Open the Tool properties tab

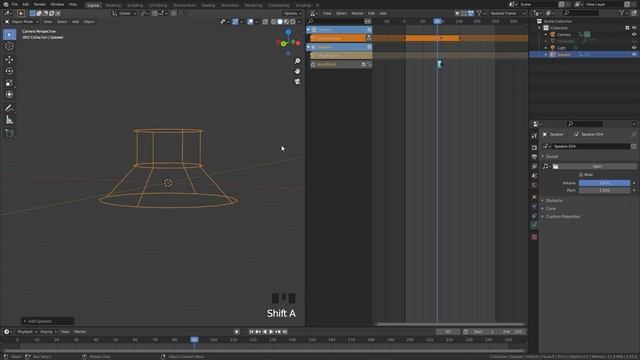pyautogui.click(x=534, y=136)
